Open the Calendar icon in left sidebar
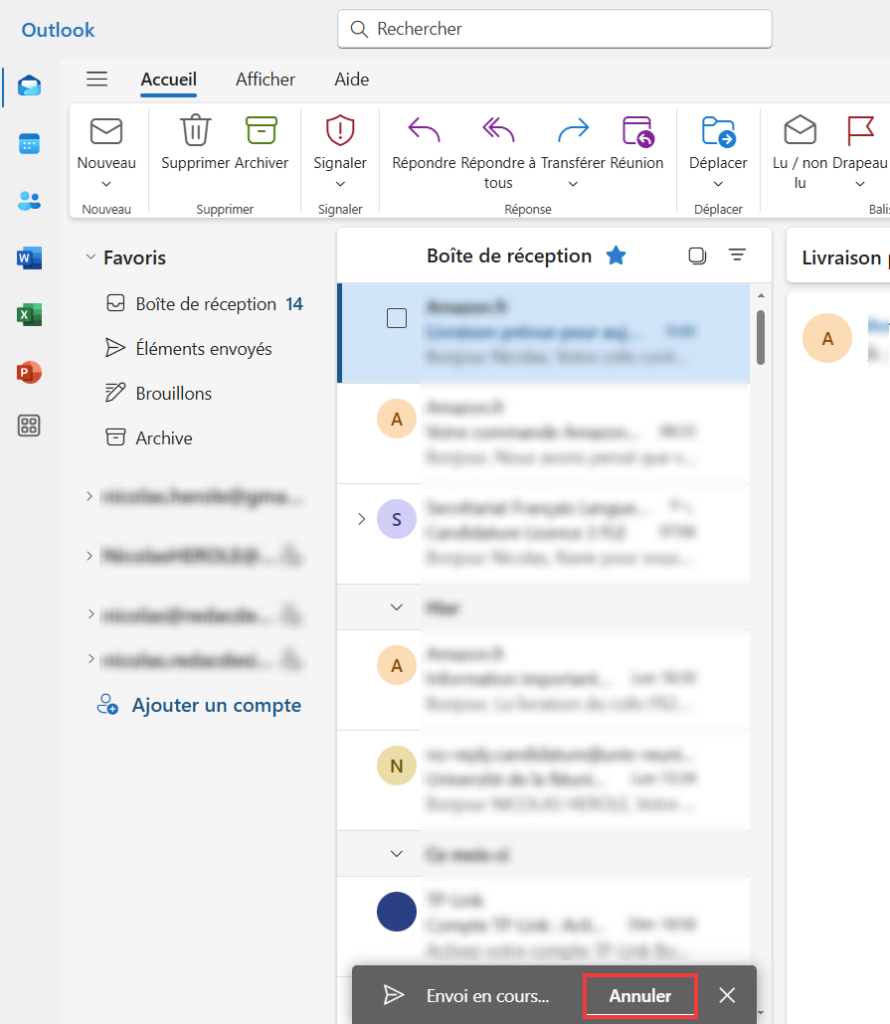The width and height of the screenshot is (890, 1024). pos(29,143)
